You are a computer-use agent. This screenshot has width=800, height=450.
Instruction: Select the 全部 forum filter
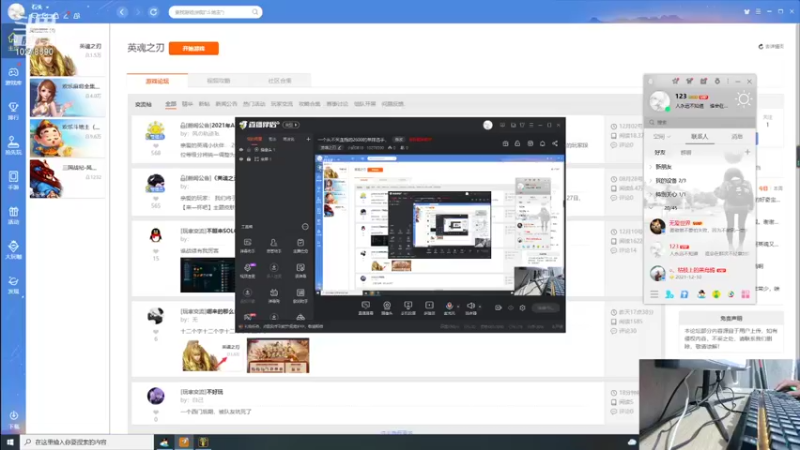170,104
